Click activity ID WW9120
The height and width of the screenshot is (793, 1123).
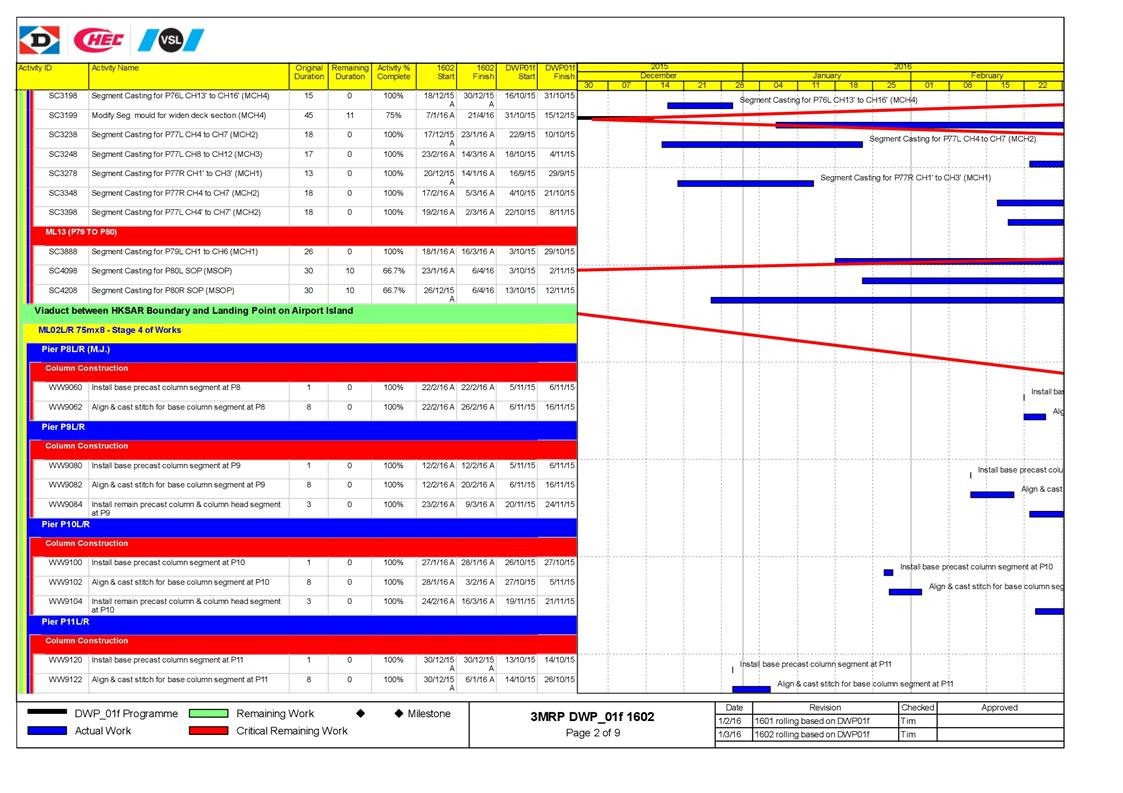click(x=65, y=660)
